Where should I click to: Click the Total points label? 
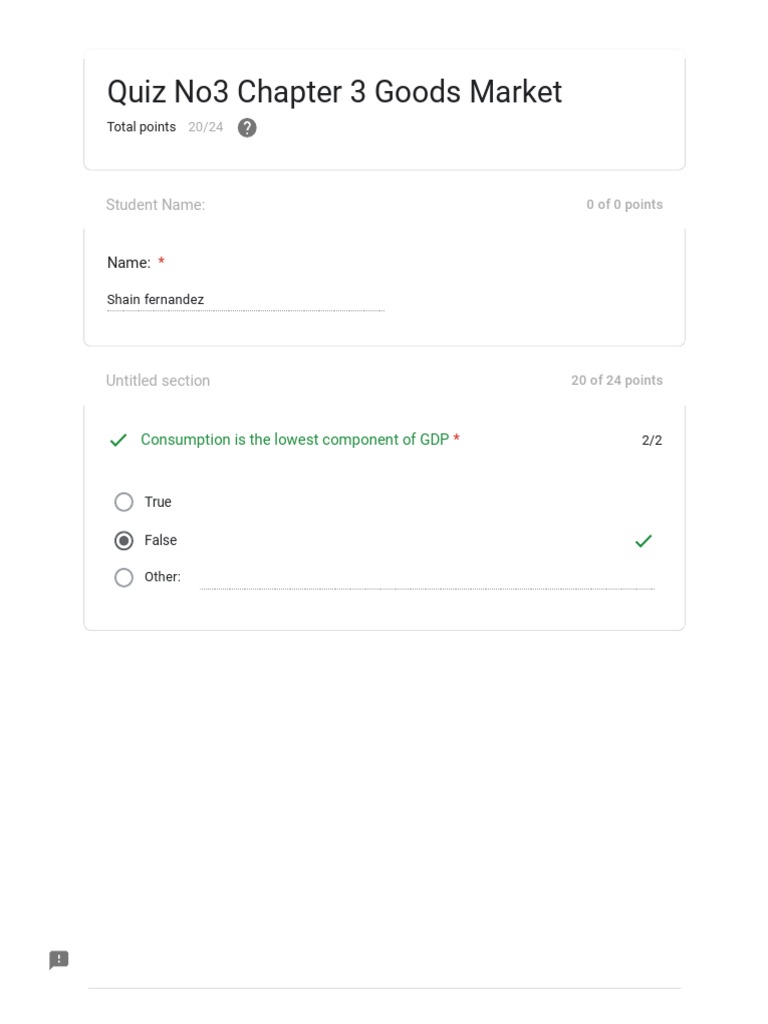tap(141, 127)
